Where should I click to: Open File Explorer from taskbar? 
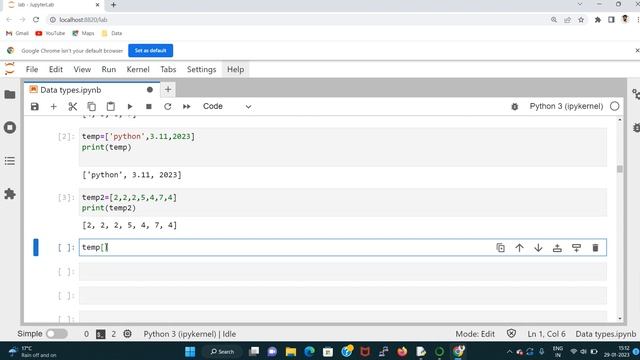click(291, 351)
